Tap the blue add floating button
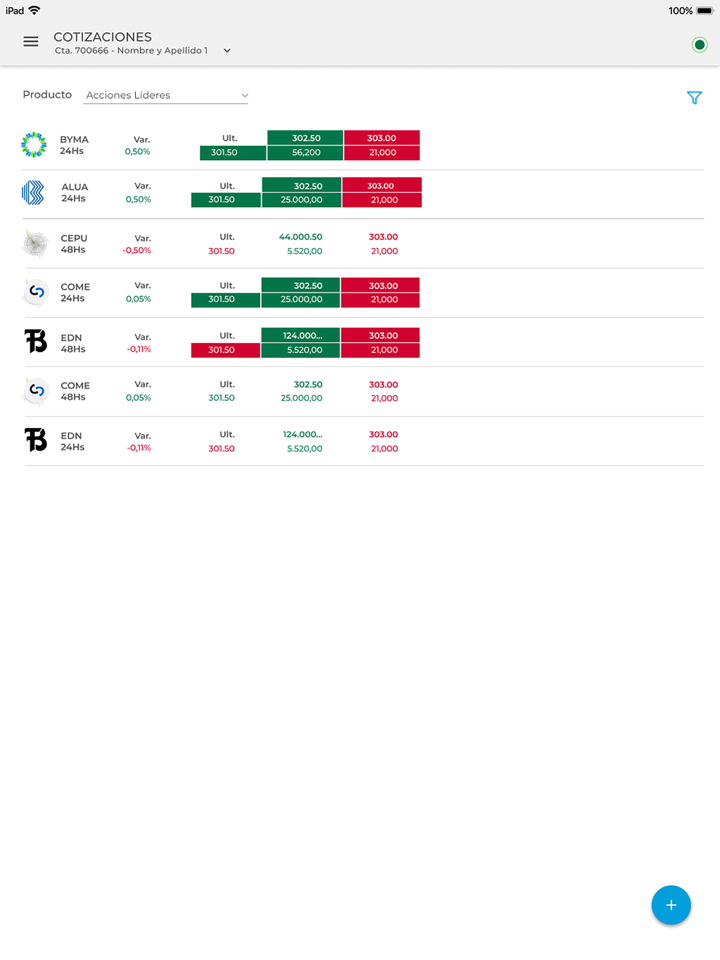 click(x=671, y=905)
